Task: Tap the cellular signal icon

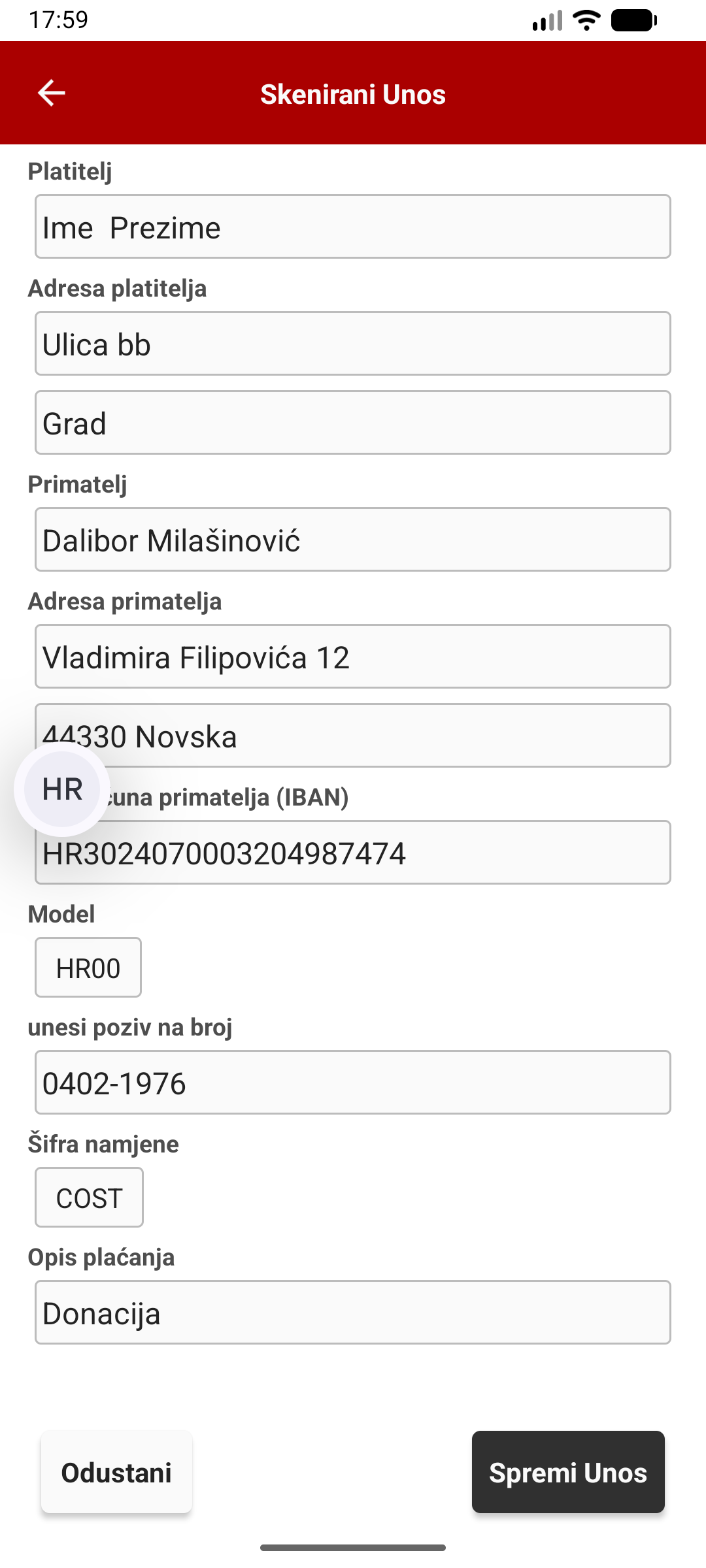Action: tap(547, 20)
